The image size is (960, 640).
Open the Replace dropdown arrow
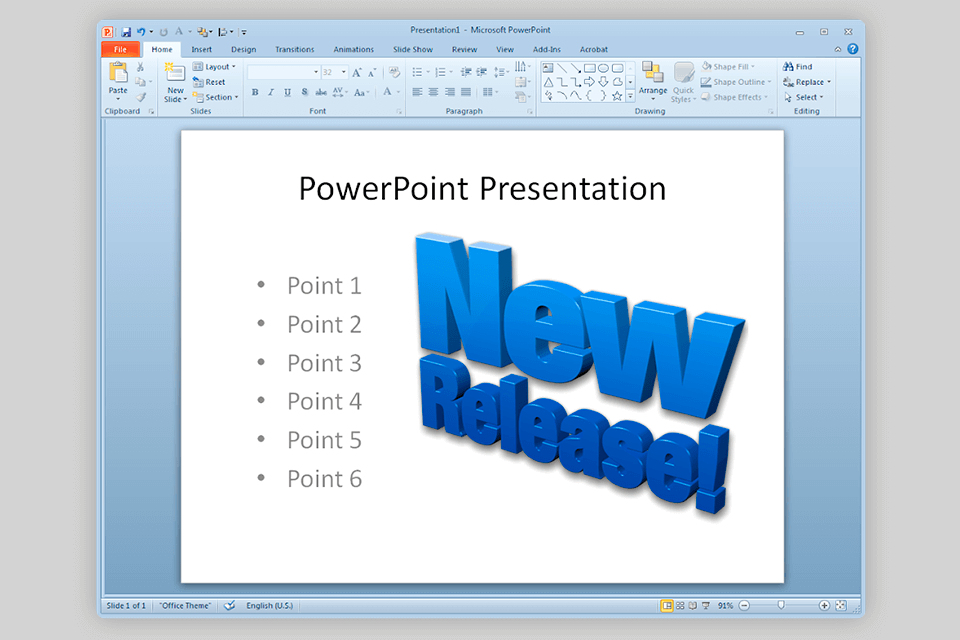[x=829, y=82]
